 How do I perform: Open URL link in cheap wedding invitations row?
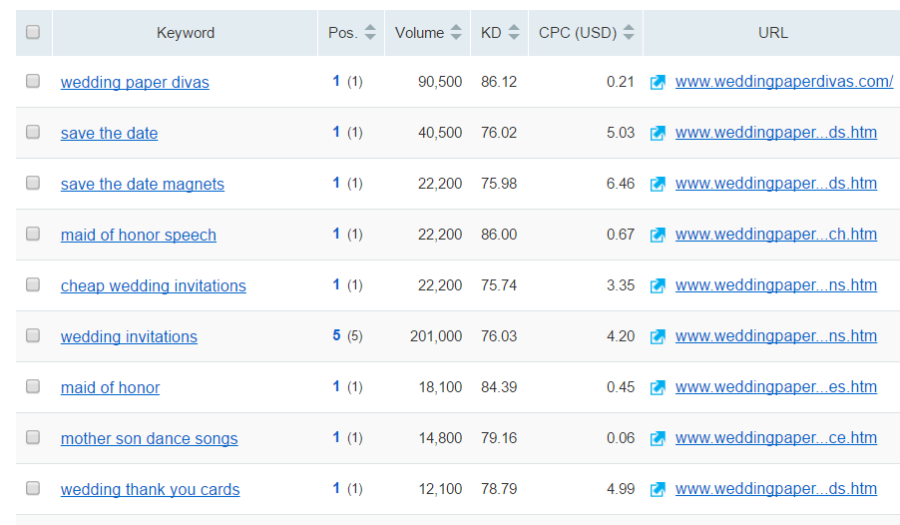point(776,285)
